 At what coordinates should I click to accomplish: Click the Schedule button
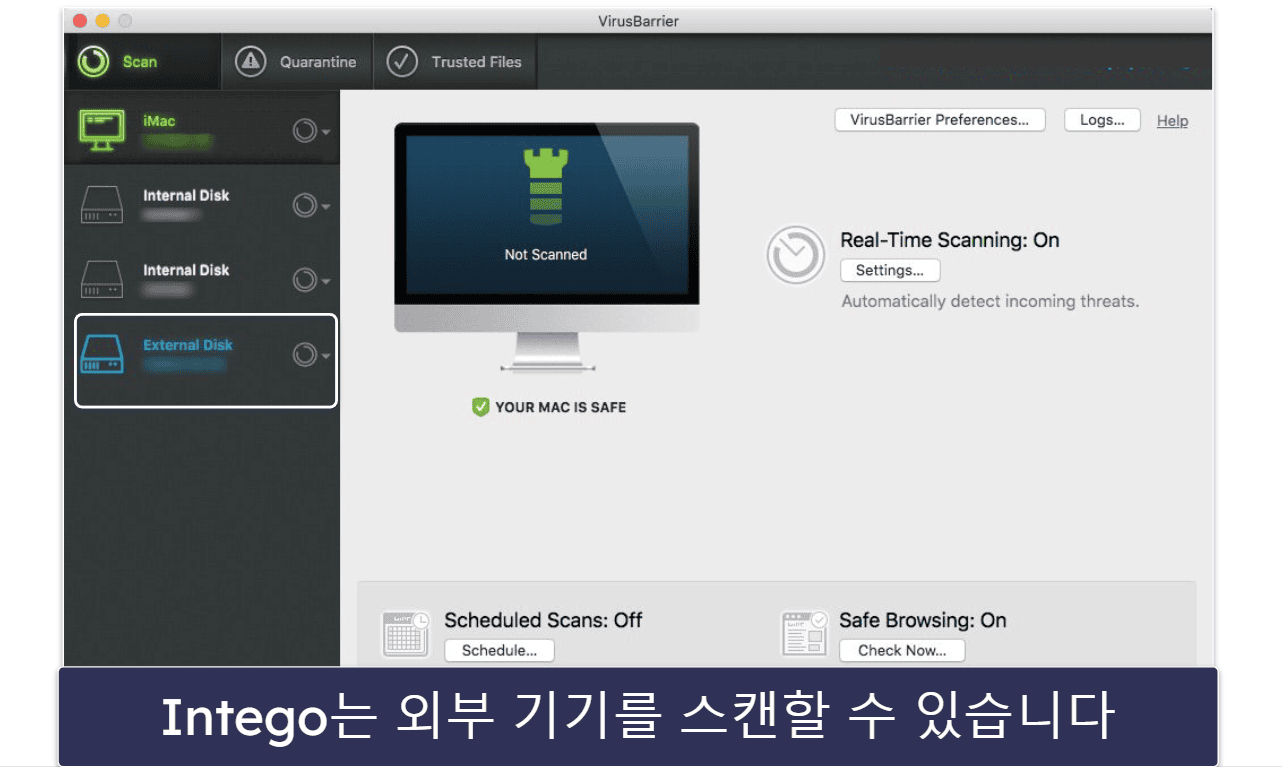499,650
